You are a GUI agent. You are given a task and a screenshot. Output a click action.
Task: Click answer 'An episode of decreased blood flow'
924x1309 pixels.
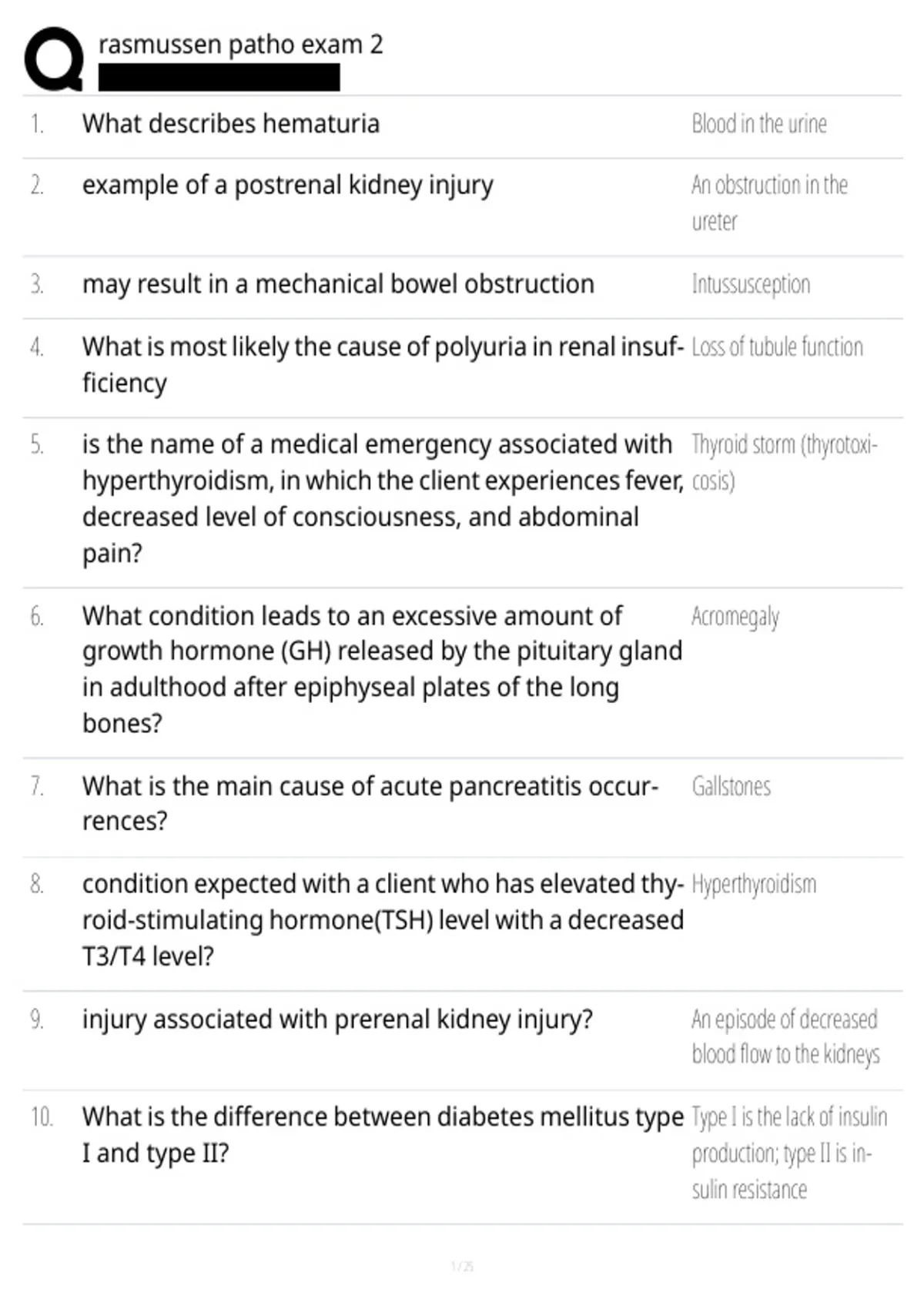[x=785, y=1036]
